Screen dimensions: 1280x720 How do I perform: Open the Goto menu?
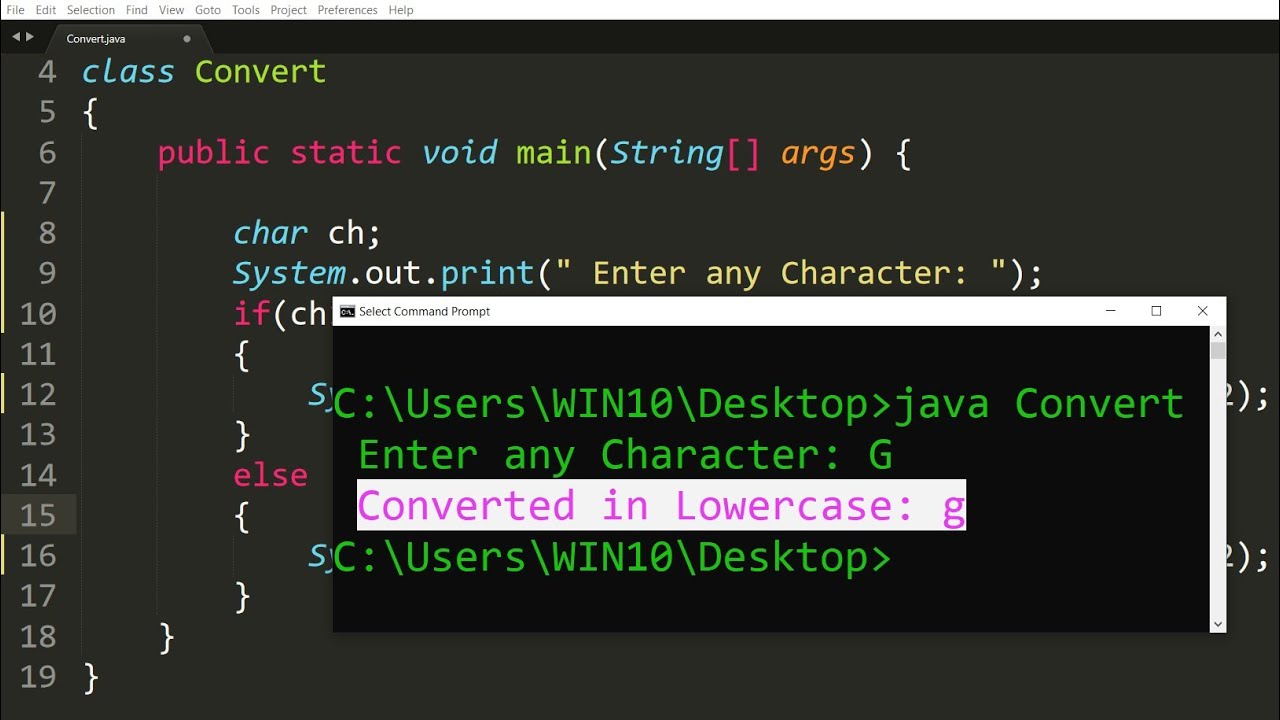pyautogui.click(x=208, y=10)
